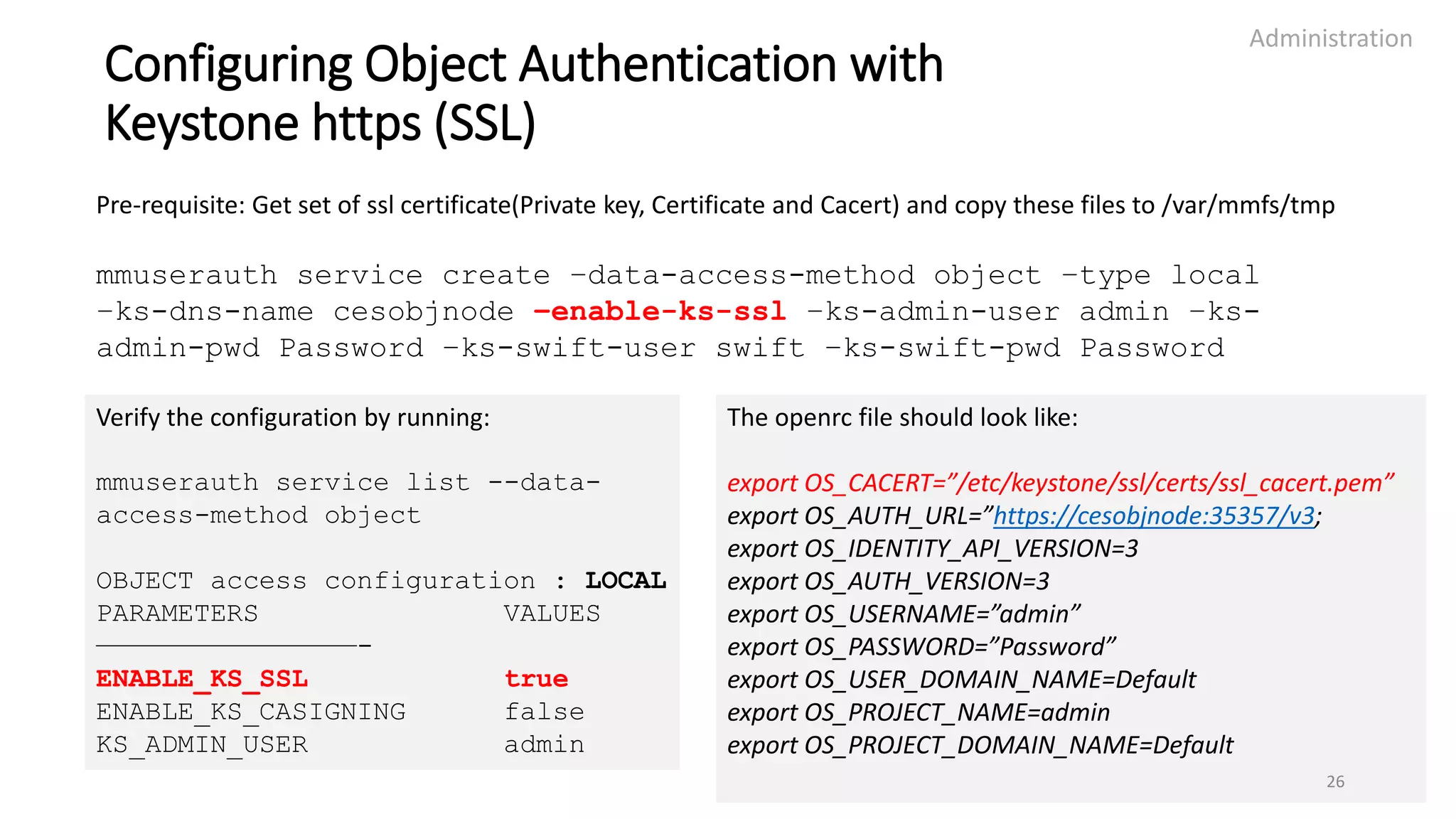The width and height of the screenshot is (1456, 819).
Task: Click the 'export OS_AUTH_VERSION=3' line
Action: pos(888,582)
